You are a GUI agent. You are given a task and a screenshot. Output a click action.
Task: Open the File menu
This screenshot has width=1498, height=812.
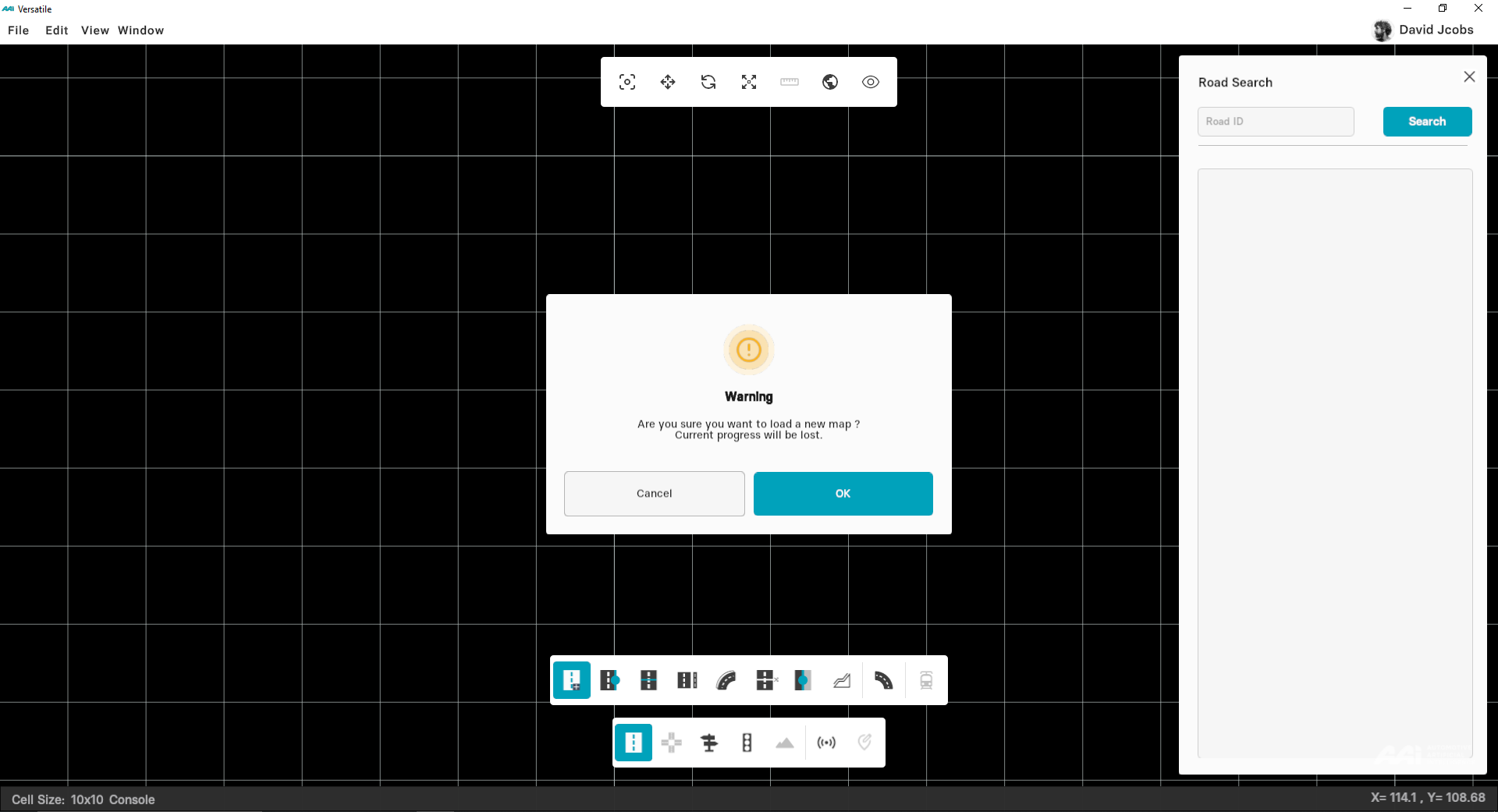[x=19, y=30]
